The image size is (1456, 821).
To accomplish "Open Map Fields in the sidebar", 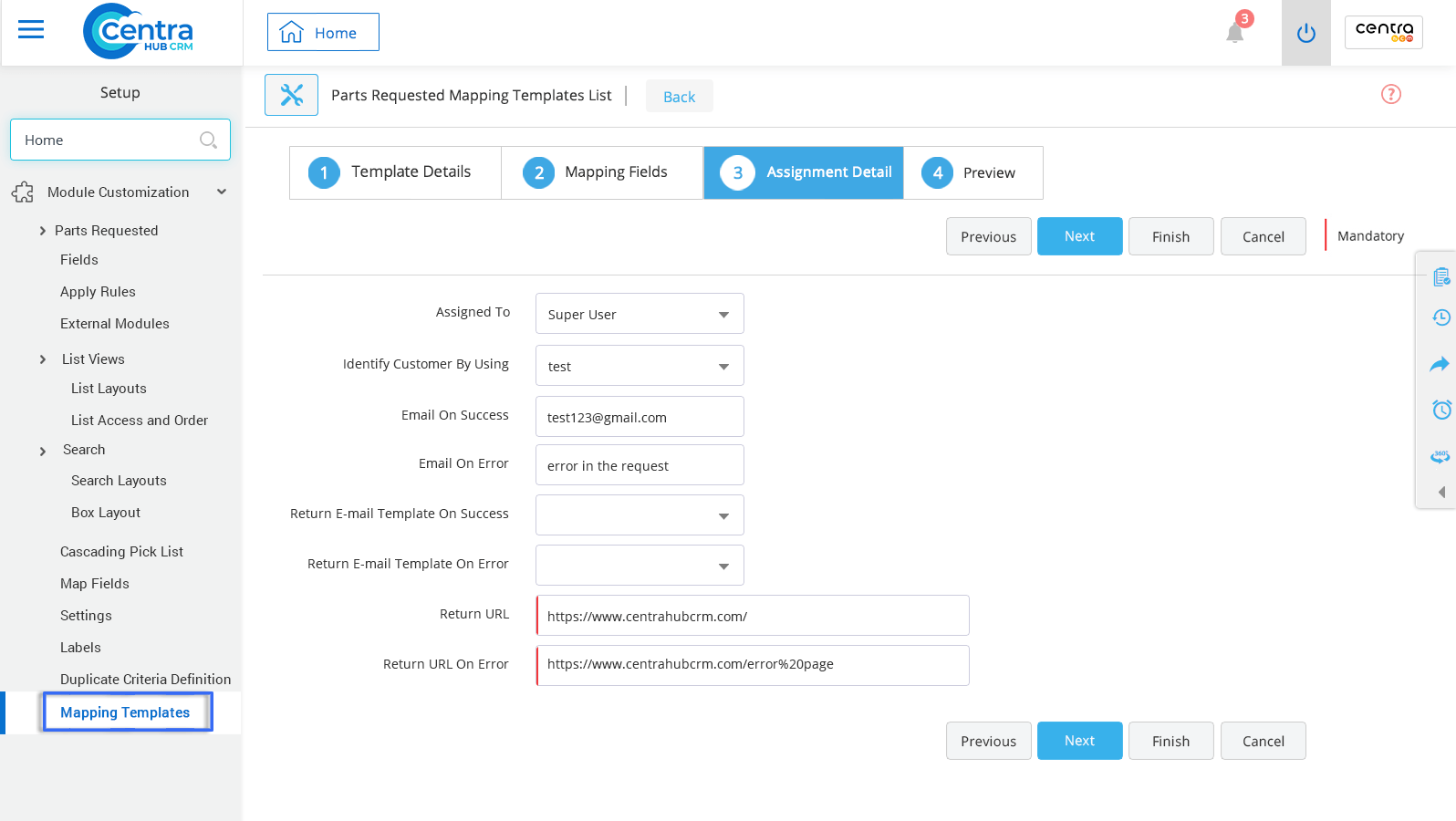I will coord(95,584).
